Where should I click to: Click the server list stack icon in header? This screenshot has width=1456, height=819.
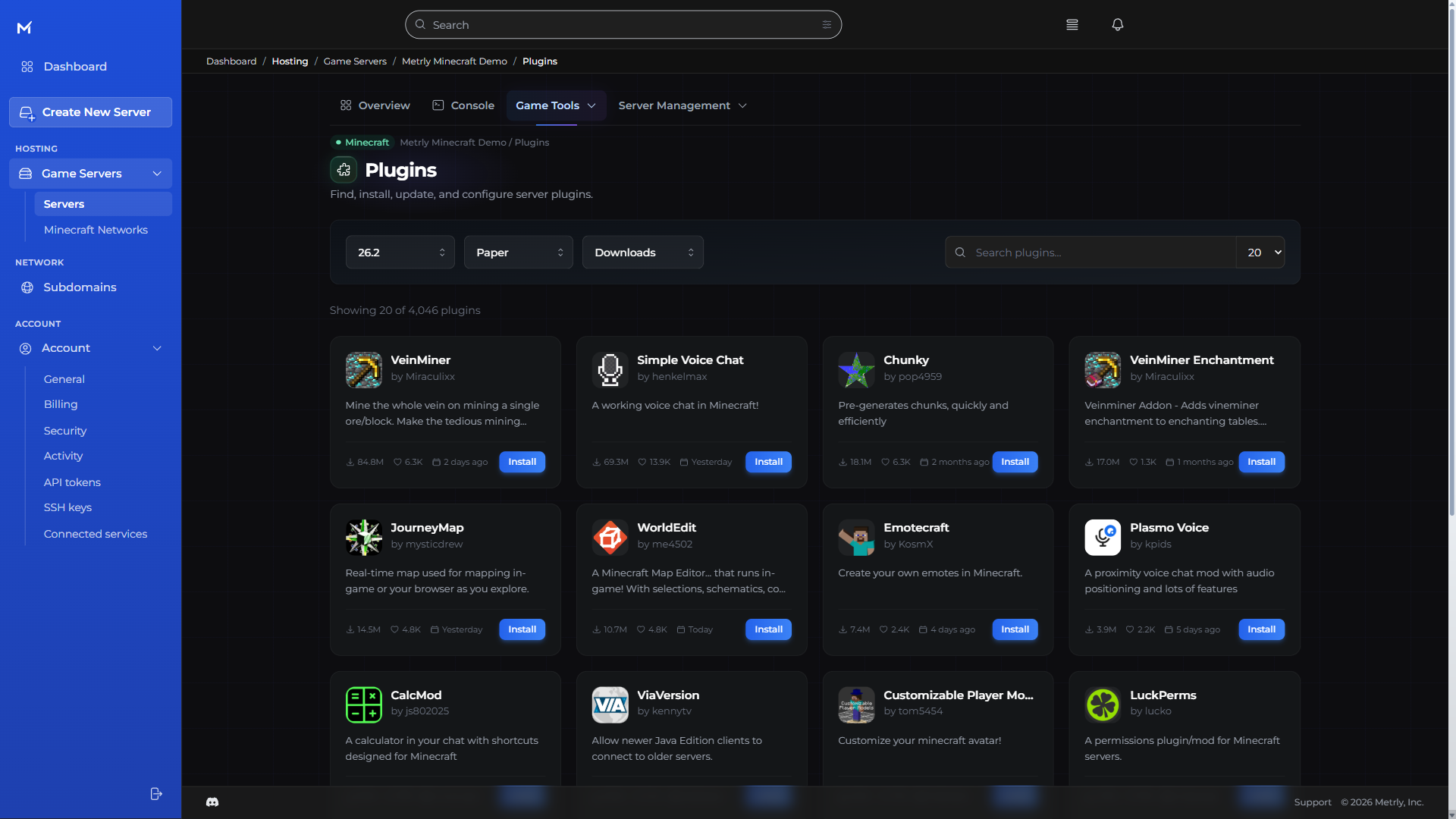click(1072, 25)
